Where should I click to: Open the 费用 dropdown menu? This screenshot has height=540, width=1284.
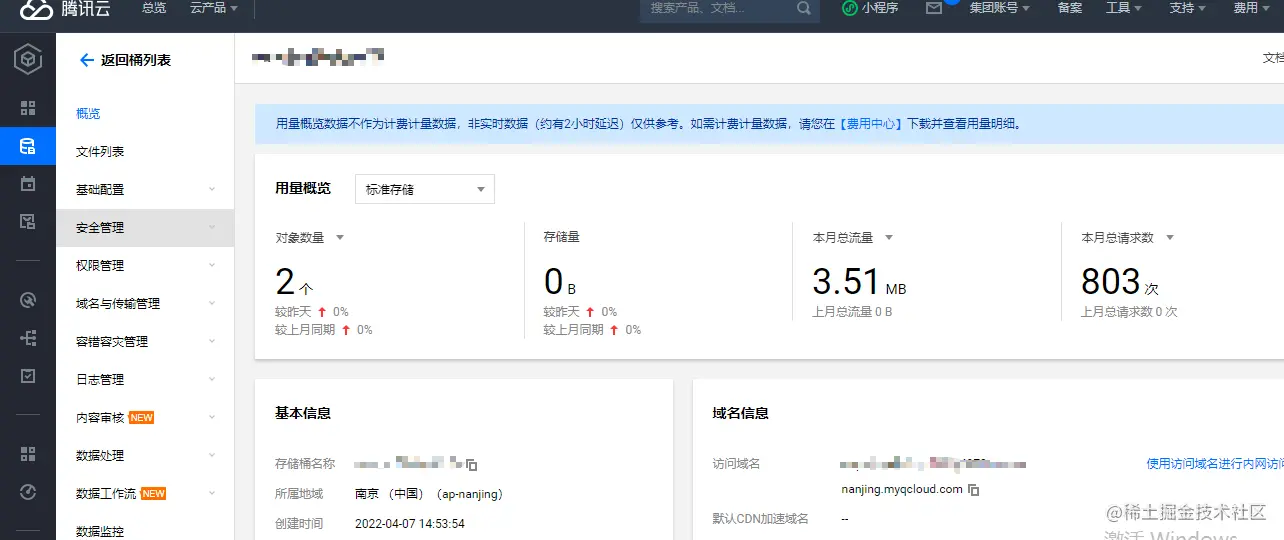pos(1251,8)
